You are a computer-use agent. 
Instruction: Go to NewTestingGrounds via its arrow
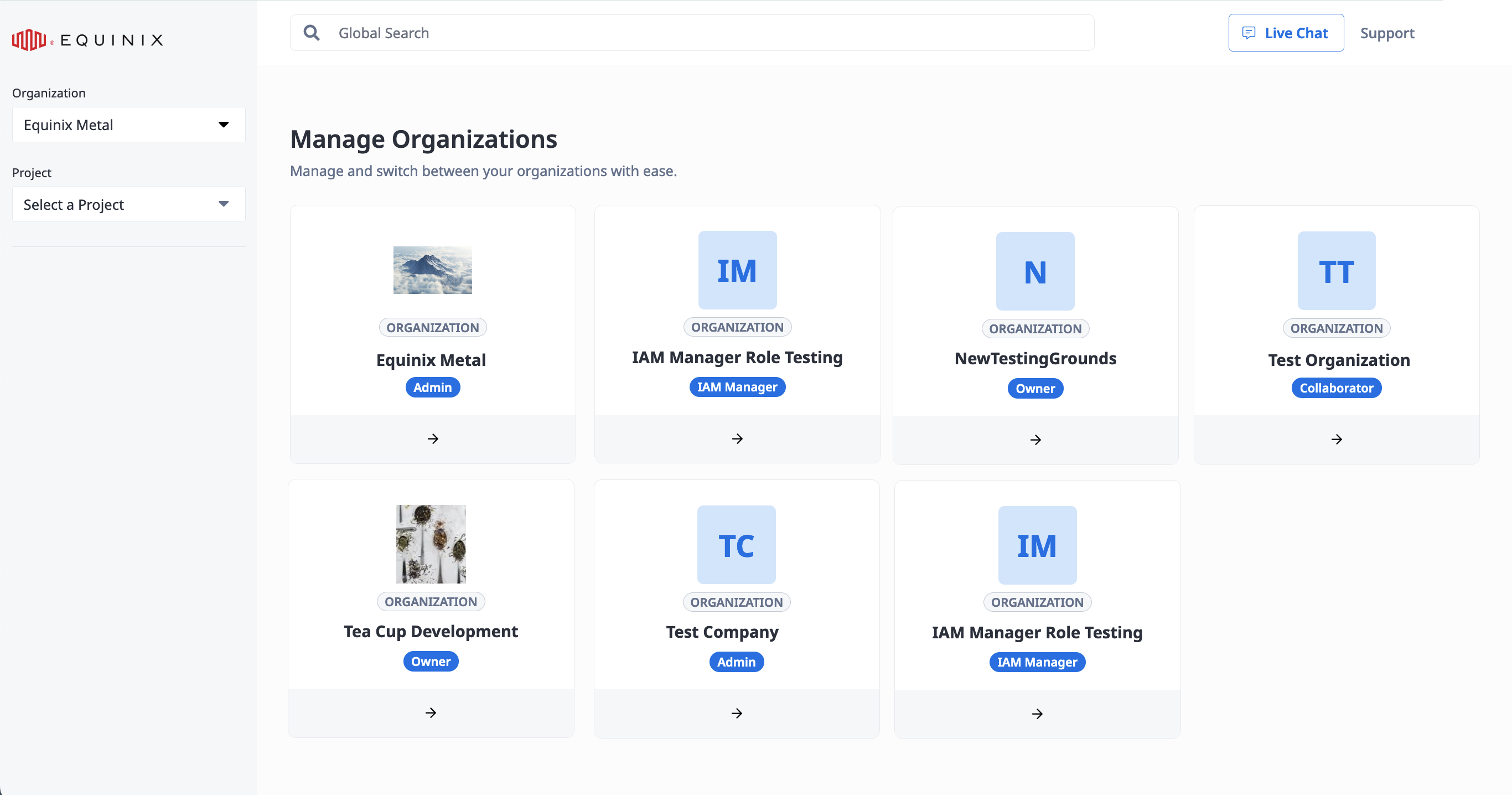tap(1035, 440)
